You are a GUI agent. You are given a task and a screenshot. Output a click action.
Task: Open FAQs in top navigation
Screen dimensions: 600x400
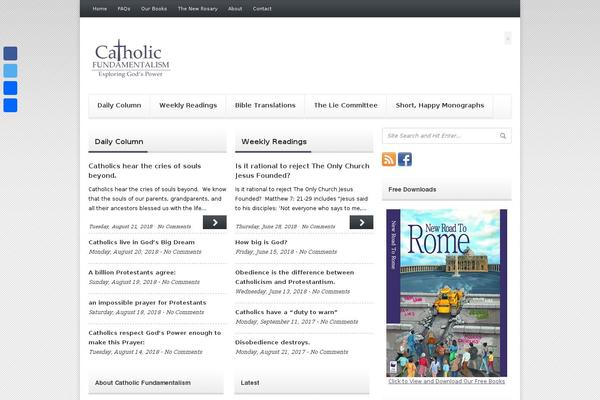[124, 8]
